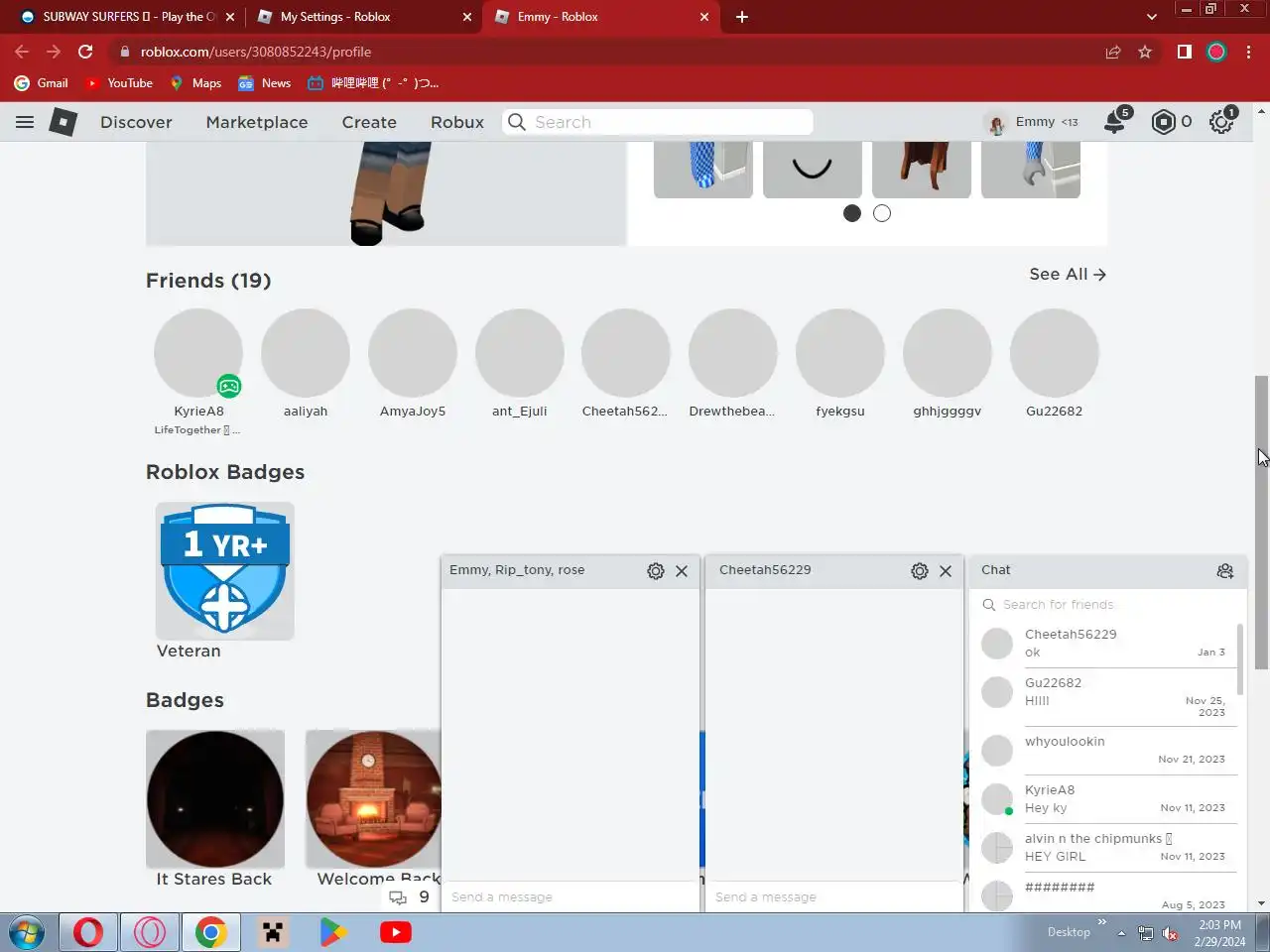Close the Cheetah56229 chat window

tap(946, 571)
